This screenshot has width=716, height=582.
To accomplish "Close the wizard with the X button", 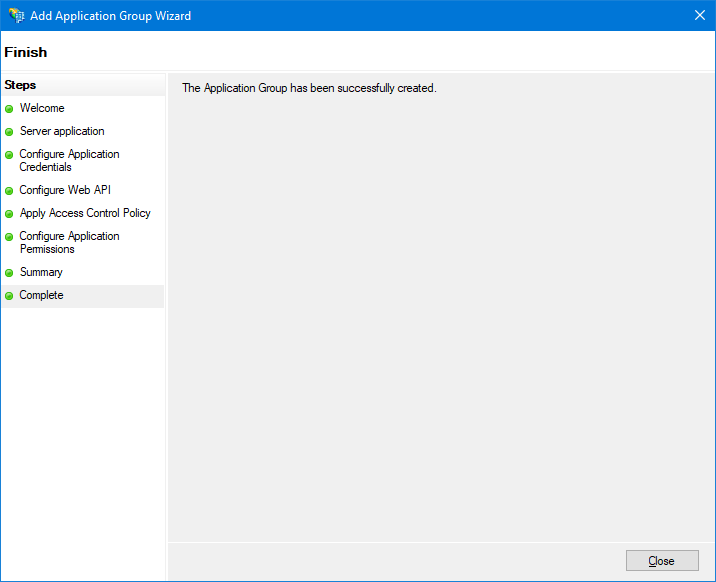I will click(x=700, y=16).
